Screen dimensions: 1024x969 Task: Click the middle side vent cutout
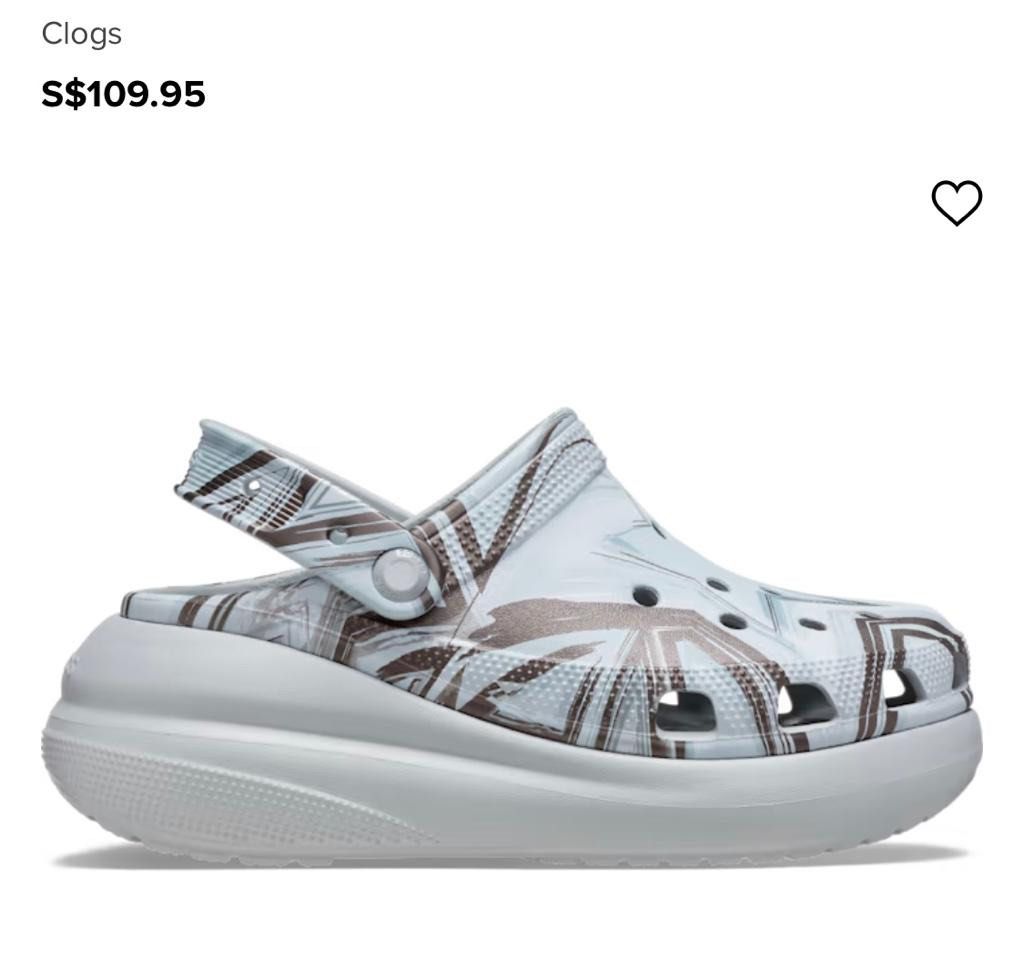point(806,705)
